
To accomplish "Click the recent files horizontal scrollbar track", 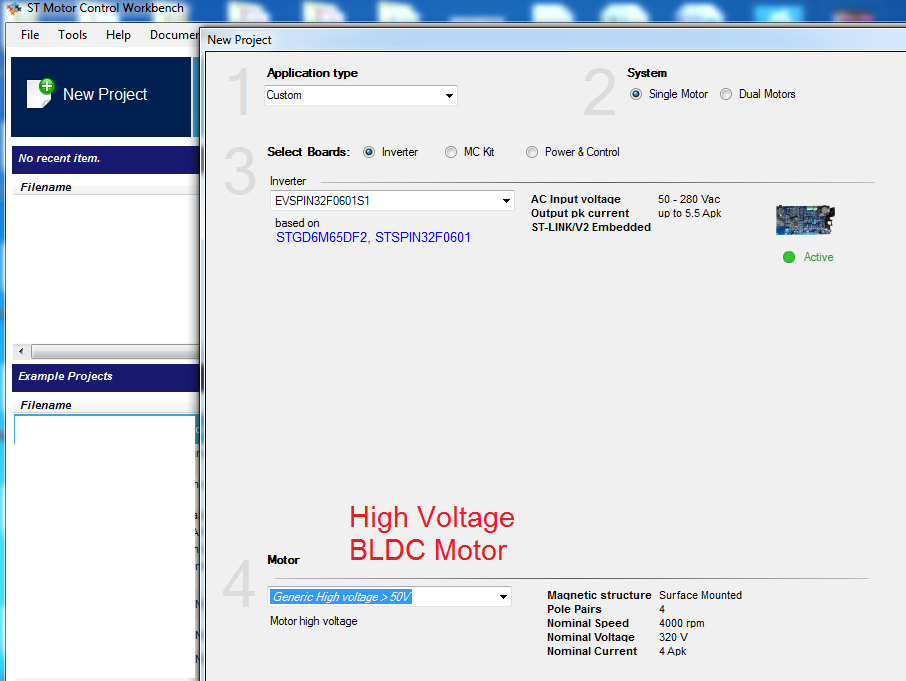I will click(116, 351).
